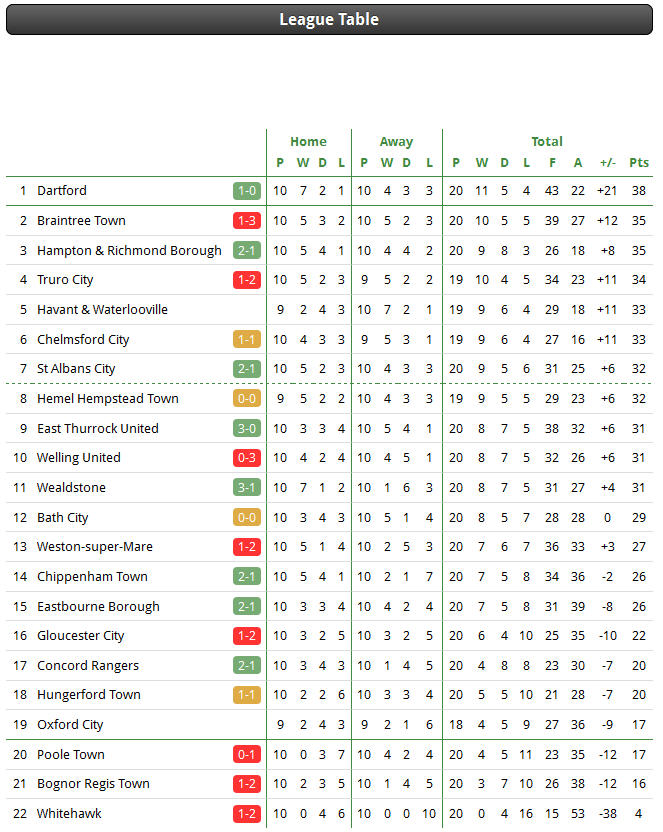This screenshot has height=832, width=663.
Task: Select Whitehawk's red 1-2 result badge
Action: pos(247,814)
